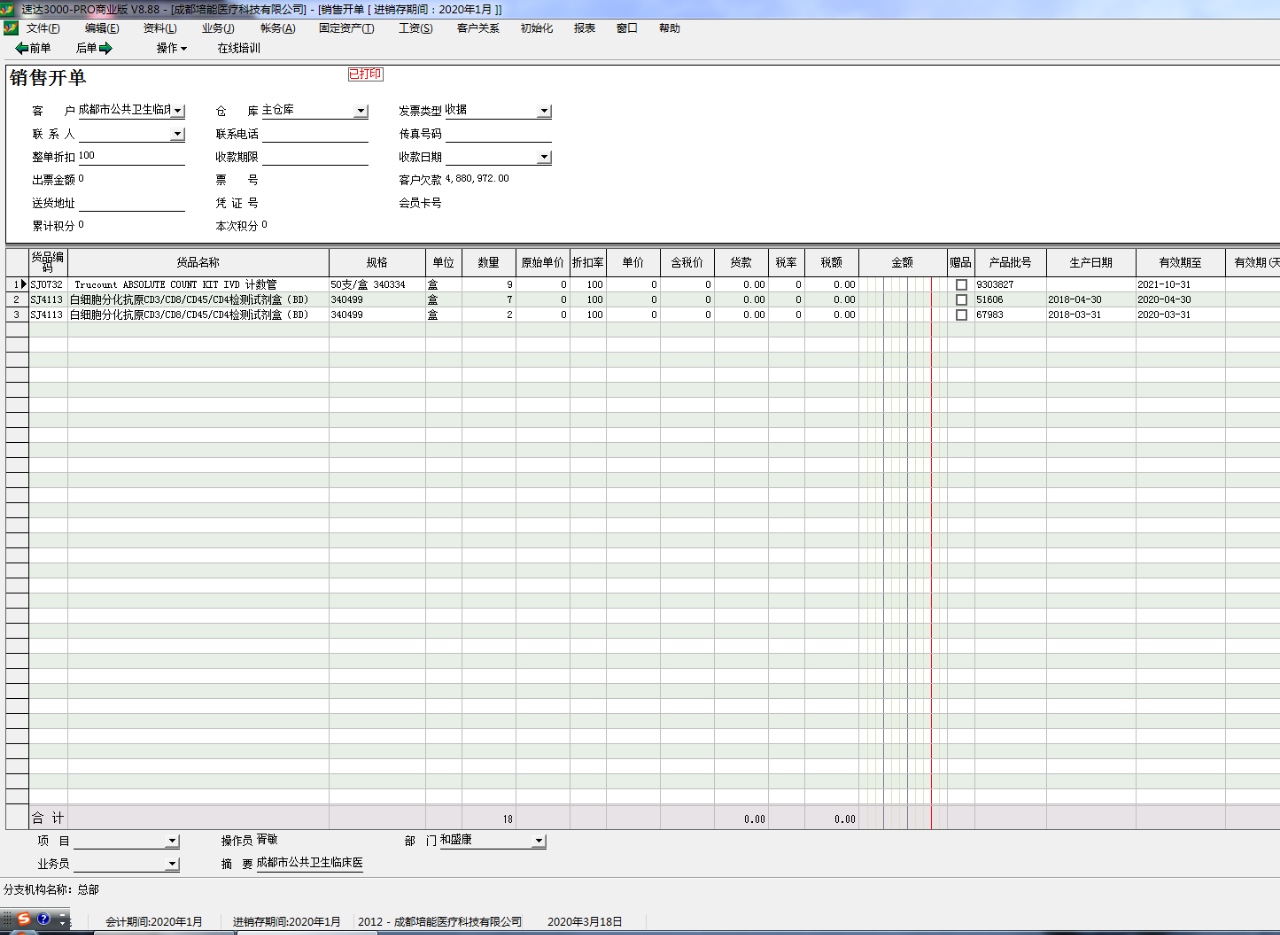The image size is (1280, 935).
Task: Tick the 赠品 checkbox in row 3
Action: click(961, 315)
